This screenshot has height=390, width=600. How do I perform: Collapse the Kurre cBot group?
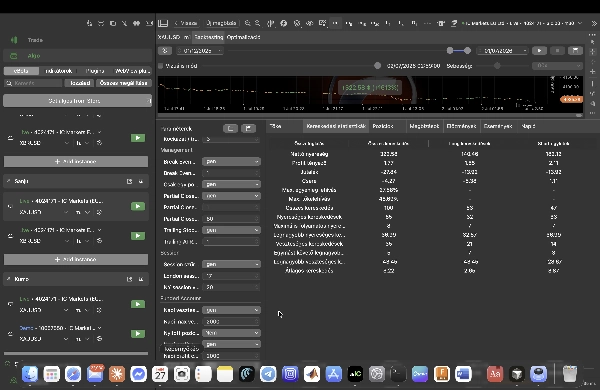point(8,279)
